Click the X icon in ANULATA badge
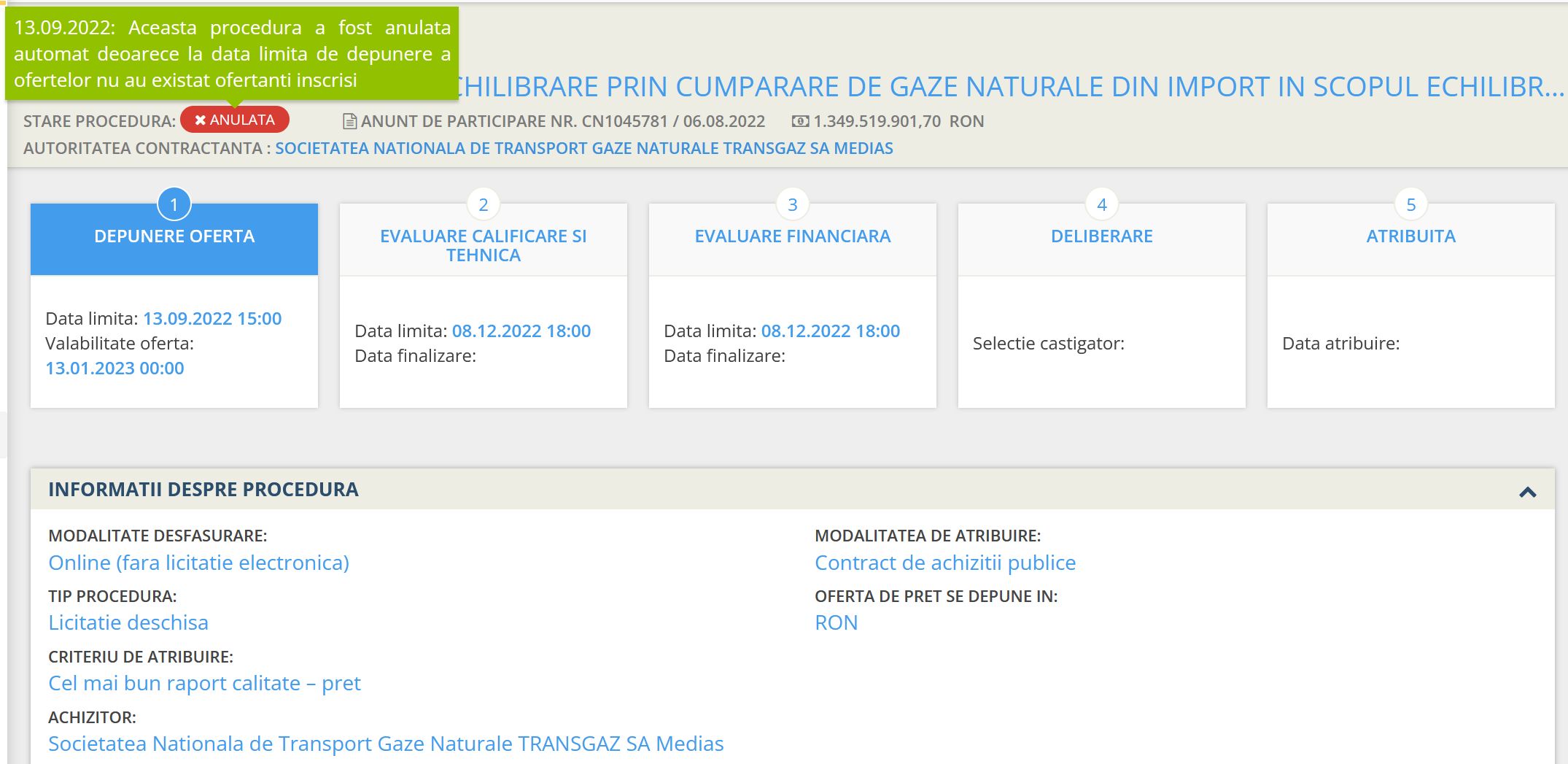This screenshot has width=1568, height=764. [200, 120]
